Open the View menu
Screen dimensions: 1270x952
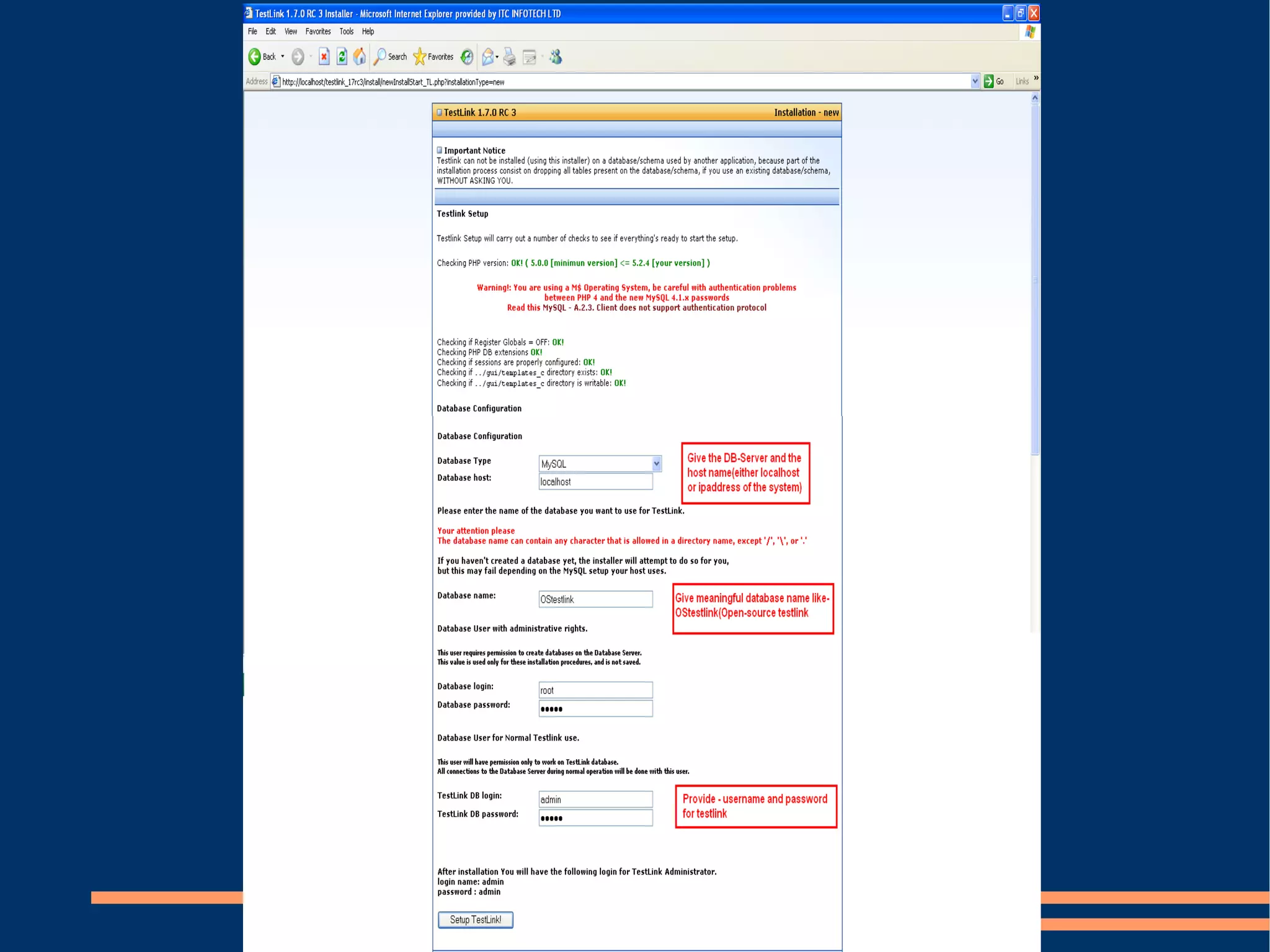pos(291,32)
